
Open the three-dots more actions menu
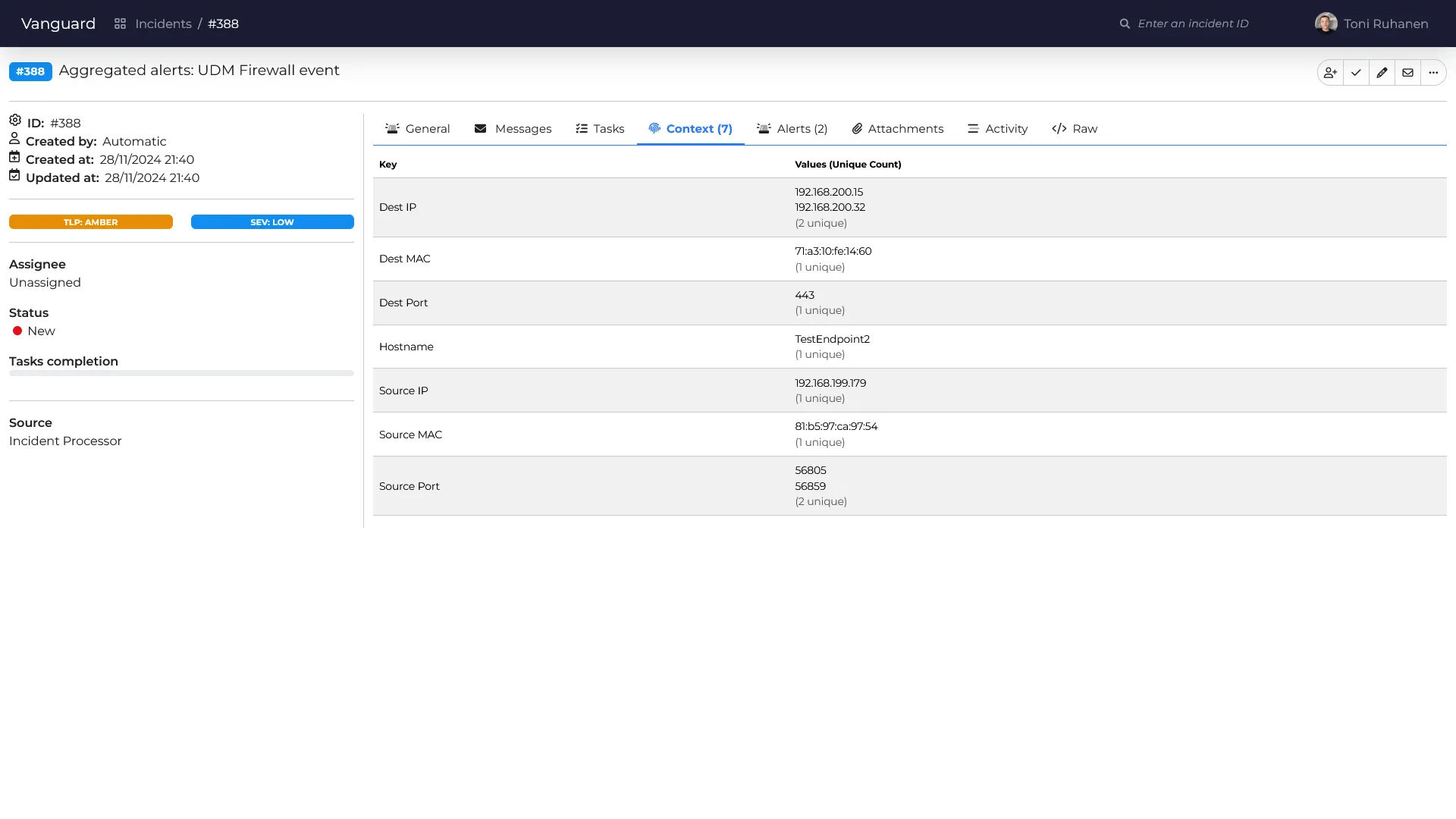coord(1433,73)
